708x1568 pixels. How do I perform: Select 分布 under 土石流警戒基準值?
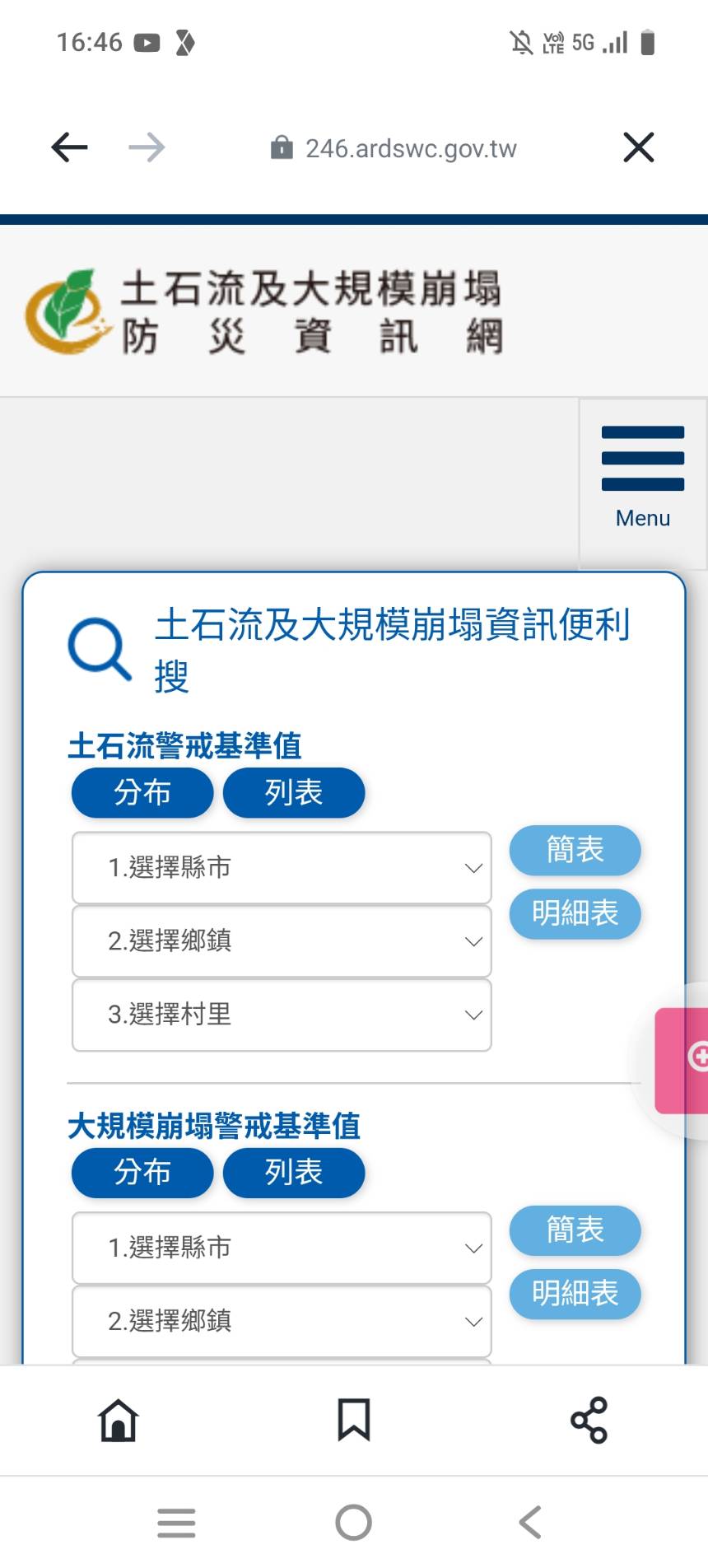142,792
